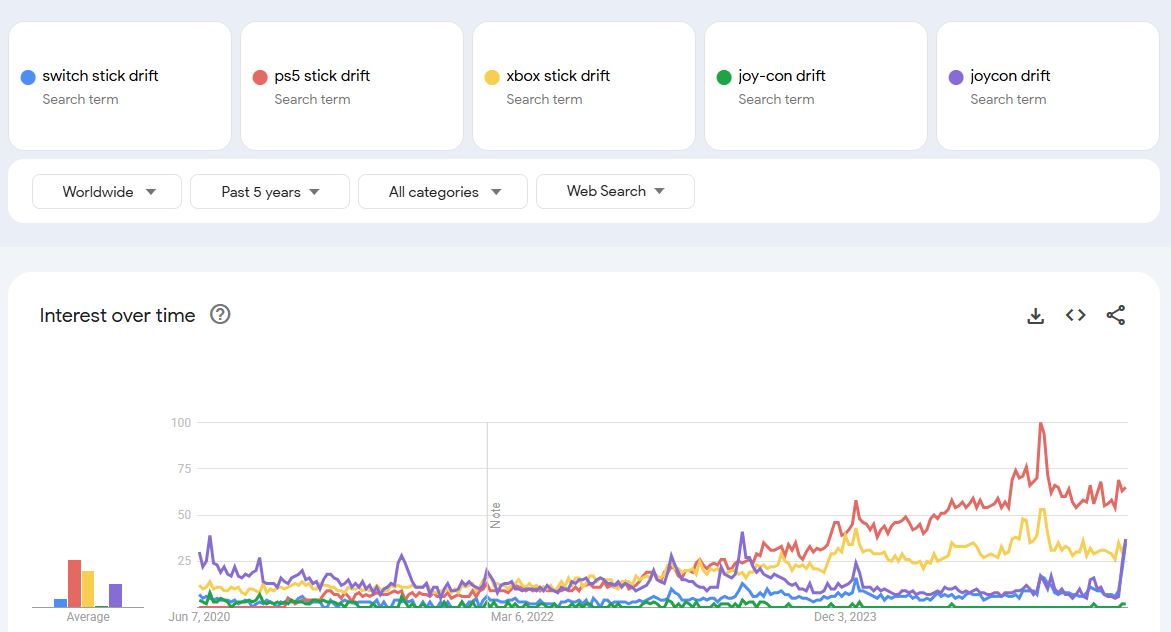Viewport: 1171px width, 632px height.
Task: Click the yellow dot for xbox stick drift
Action: [492, 77]
